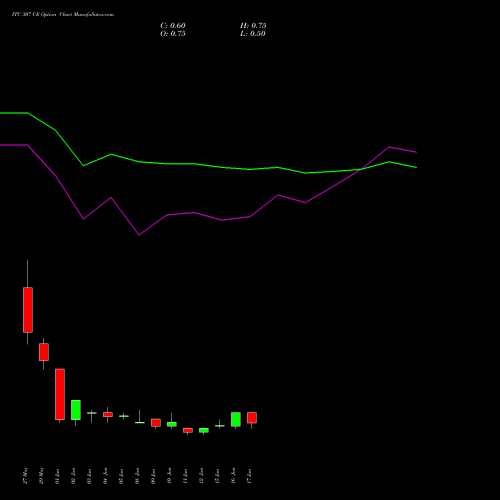Click the ITC option chart title text
The width and height of the screenshot is (500, 500).
click(x=63, y=15)
